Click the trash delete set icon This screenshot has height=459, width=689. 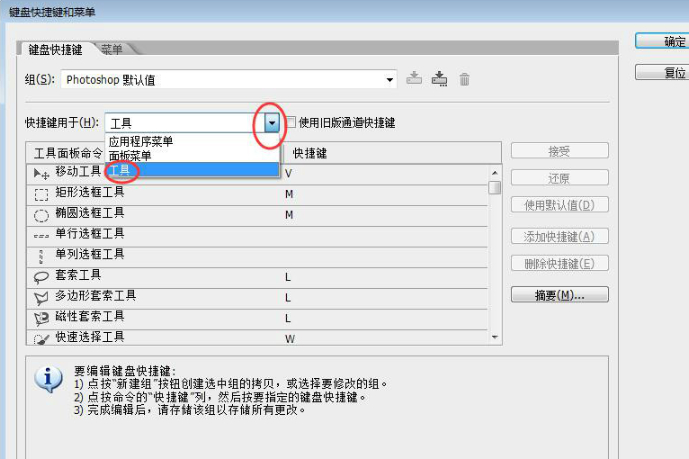coord(464,79)
